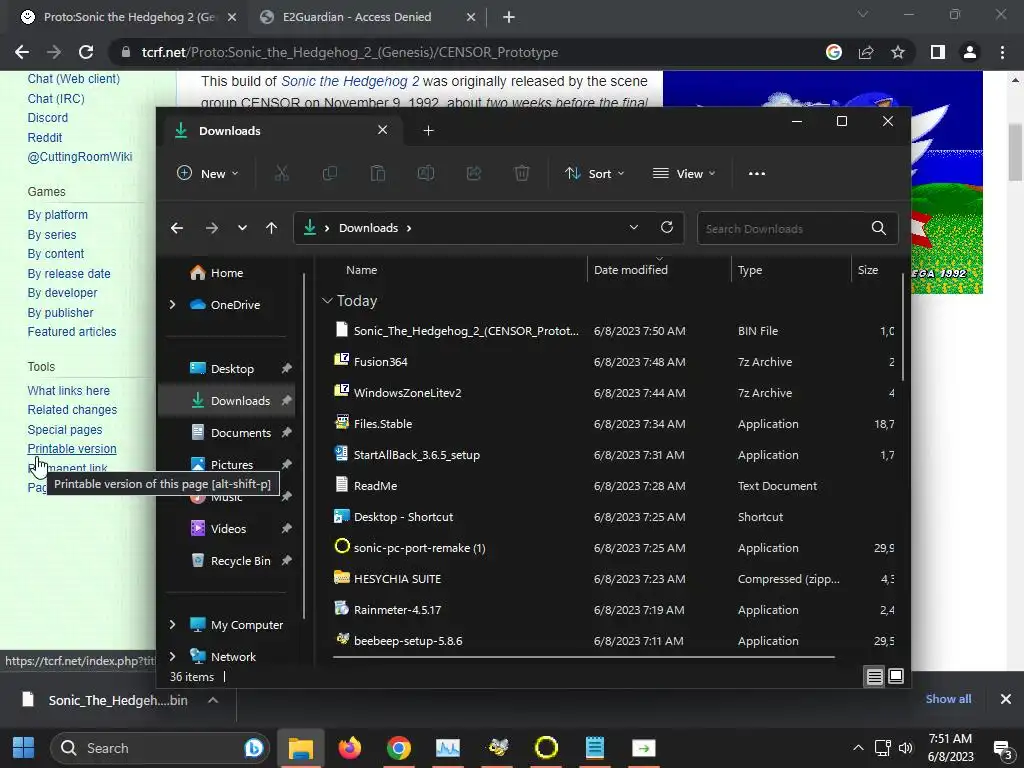This screenshot has height=768, width=1024.
Task: Click the Chrome share page icon
Action: pos(866,52)
